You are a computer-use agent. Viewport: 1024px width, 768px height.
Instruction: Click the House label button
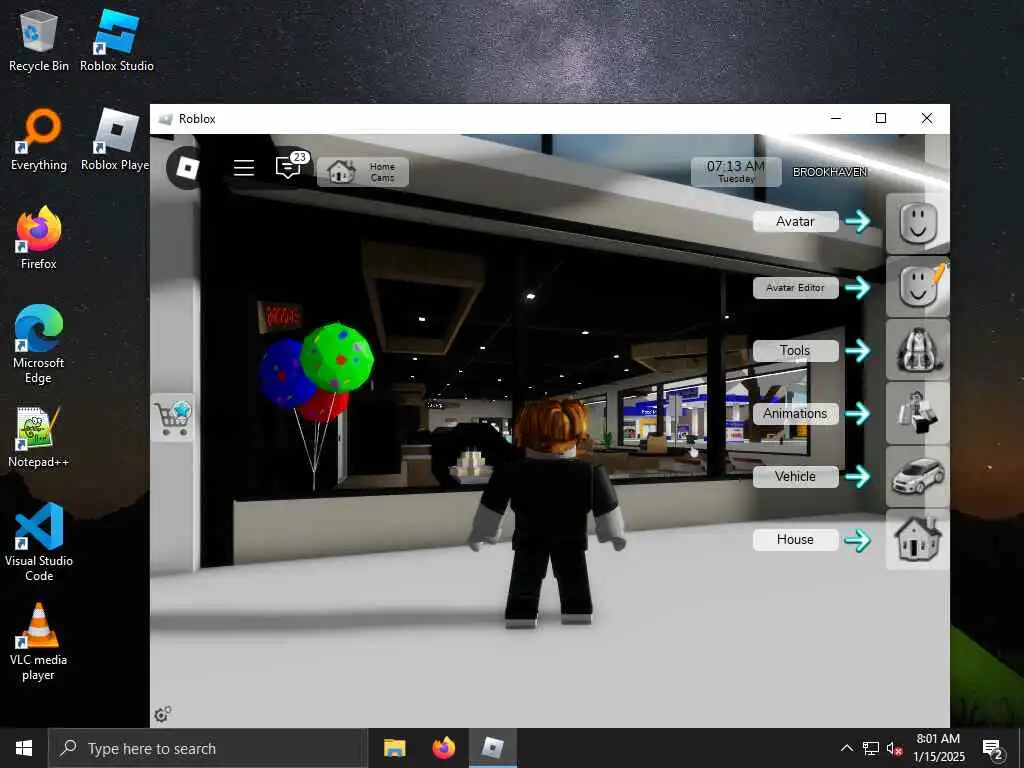pos(795,539)
